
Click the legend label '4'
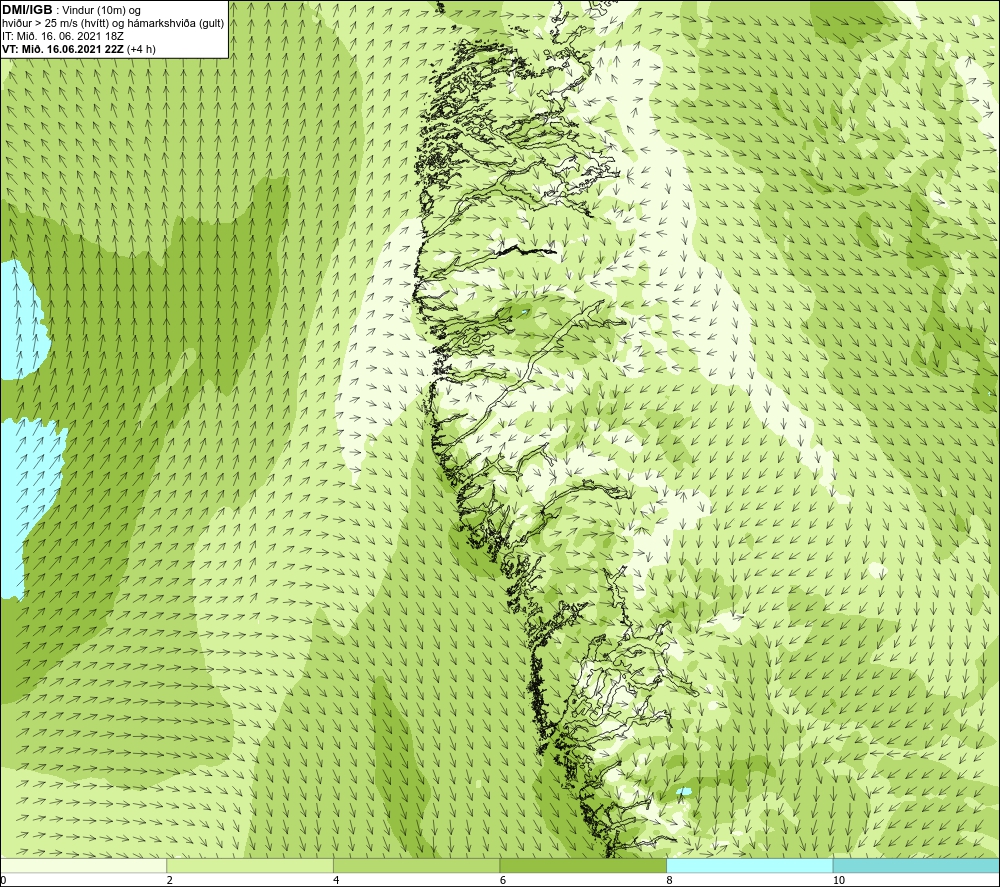337,880
